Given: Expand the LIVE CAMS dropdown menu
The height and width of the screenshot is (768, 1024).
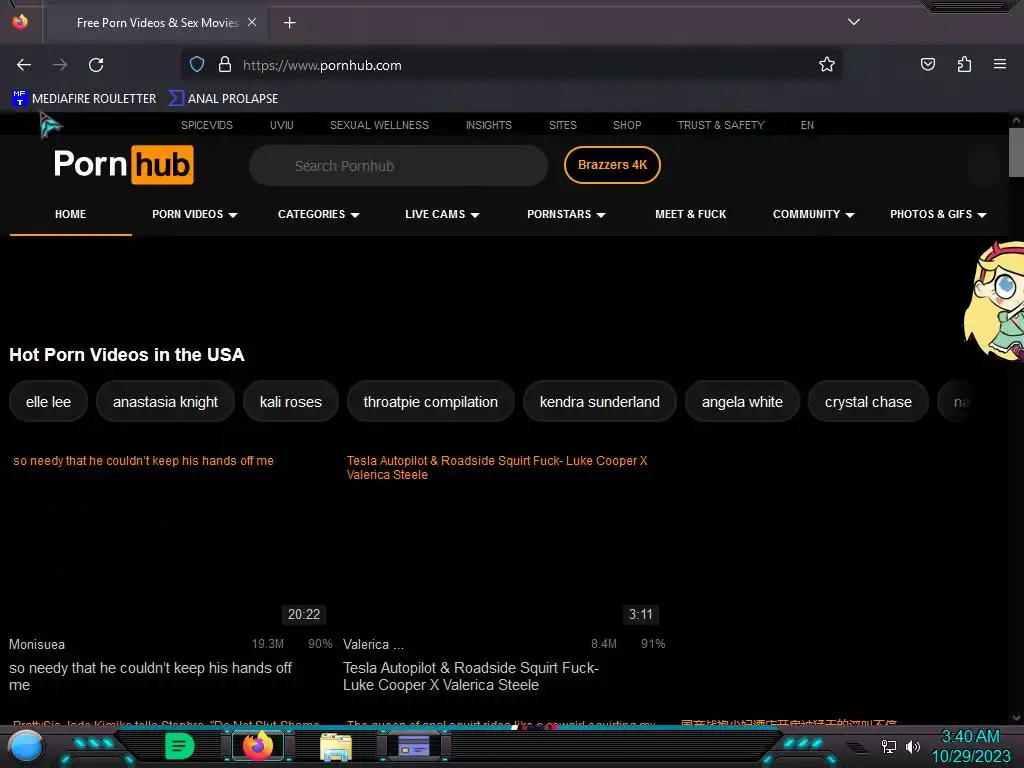Looking at the screenshot, I should click(x=442, y=214).
